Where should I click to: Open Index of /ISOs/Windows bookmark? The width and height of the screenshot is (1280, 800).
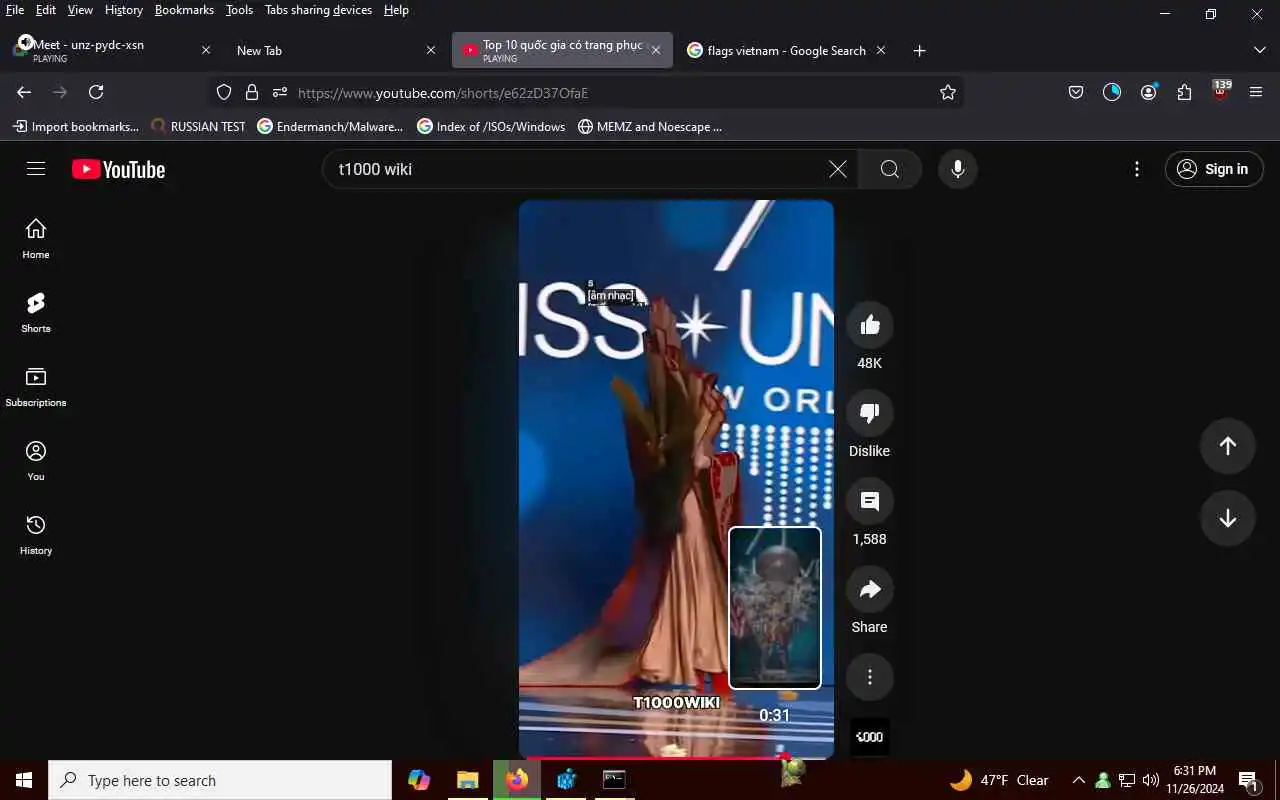[x=491, y=127]
